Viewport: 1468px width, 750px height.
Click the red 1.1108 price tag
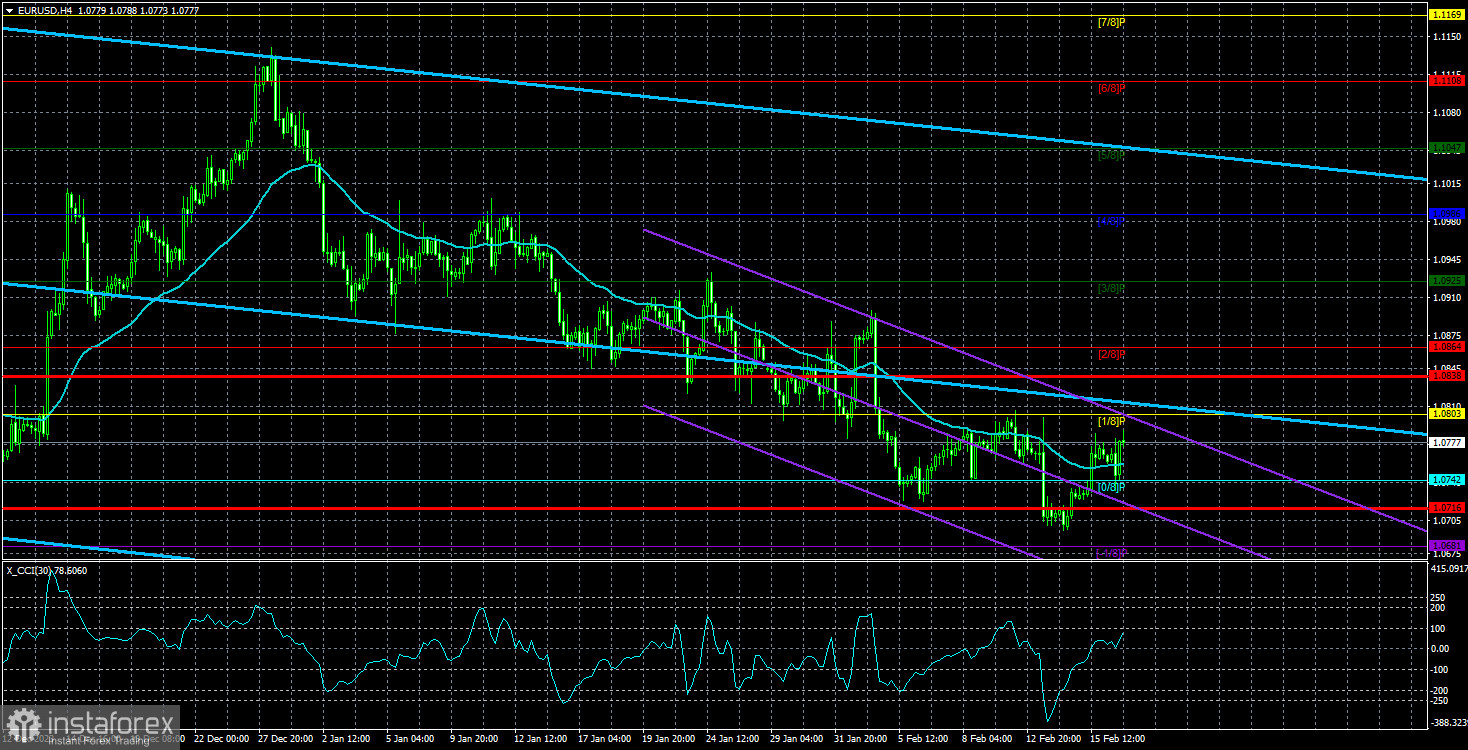pyautogui.click(x=1447, y=81)
